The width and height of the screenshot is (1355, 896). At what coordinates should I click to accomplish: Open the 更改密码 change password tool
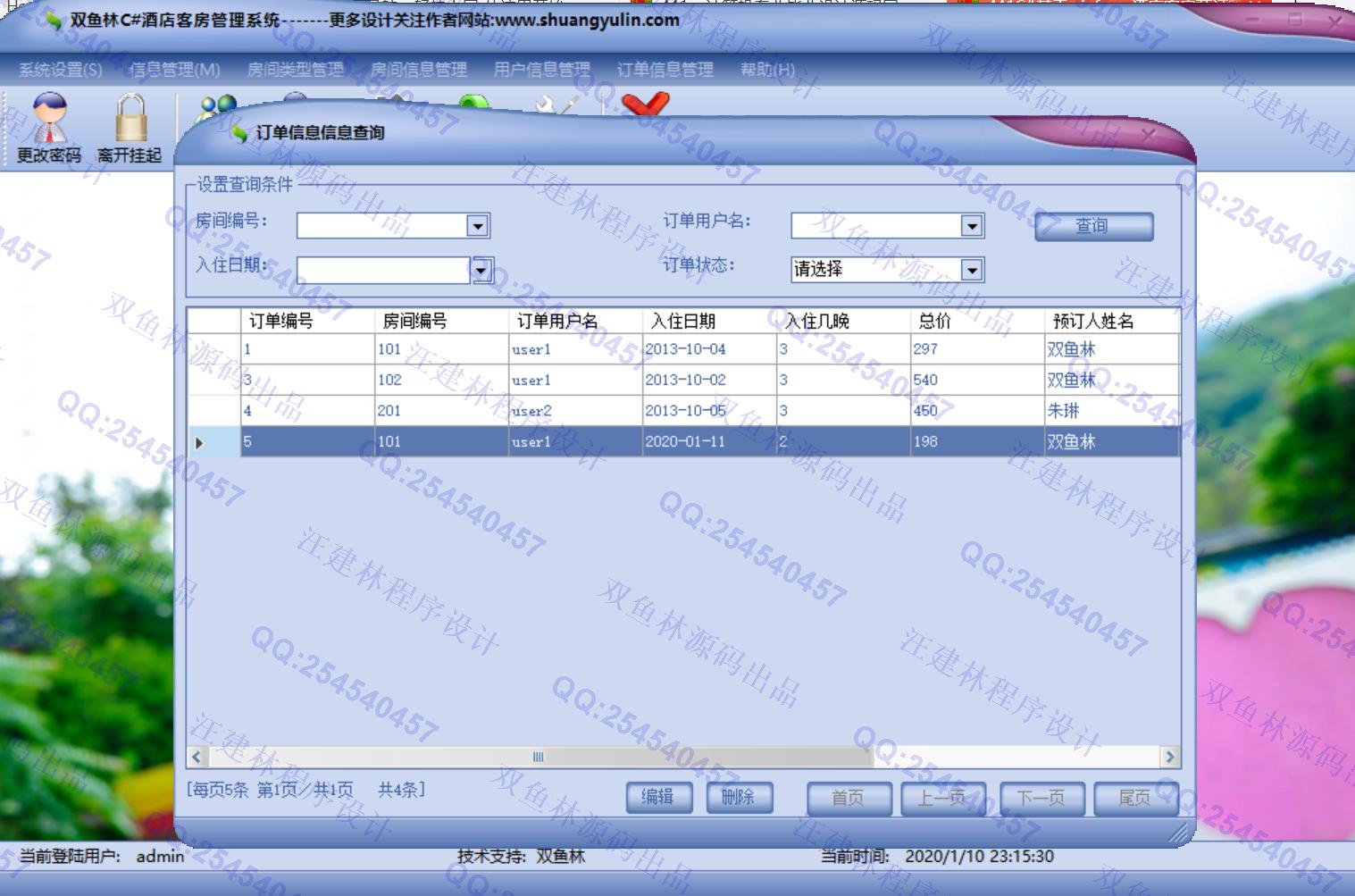[x=49, y=128]
